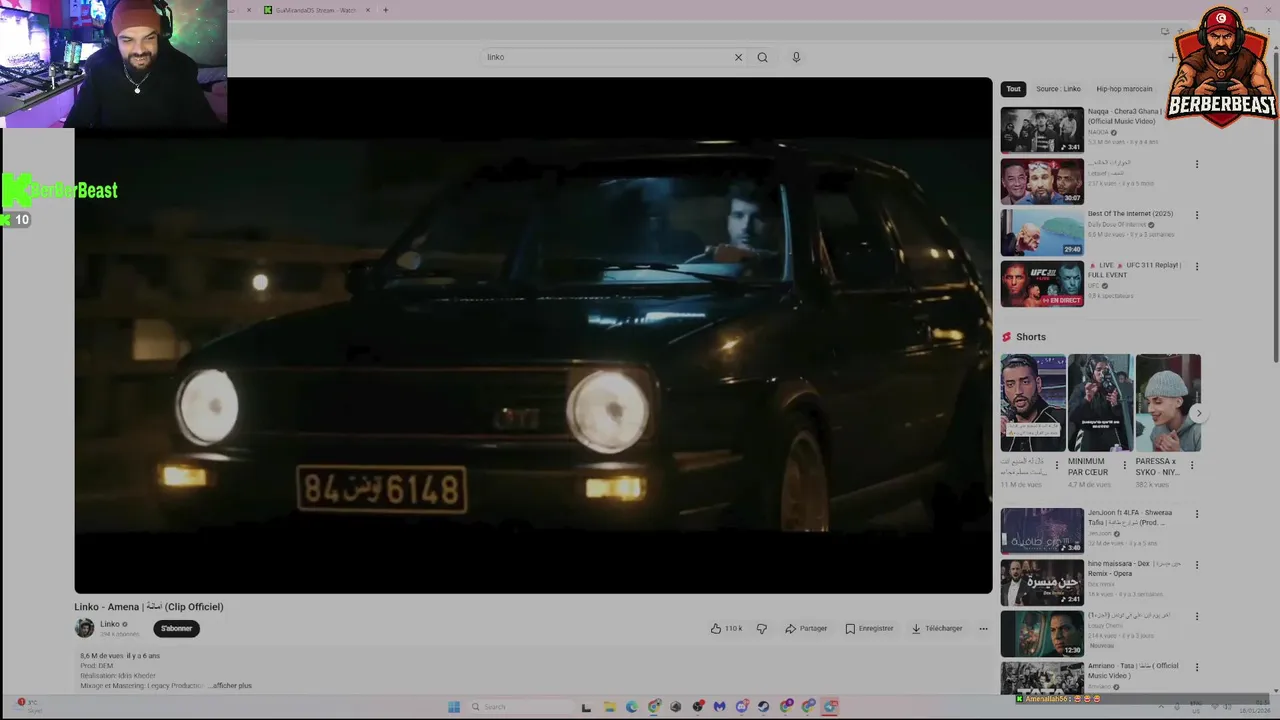This screenshot has height=720, width=1280.
Task: Share the video with Partager
Action: (806, 629)
